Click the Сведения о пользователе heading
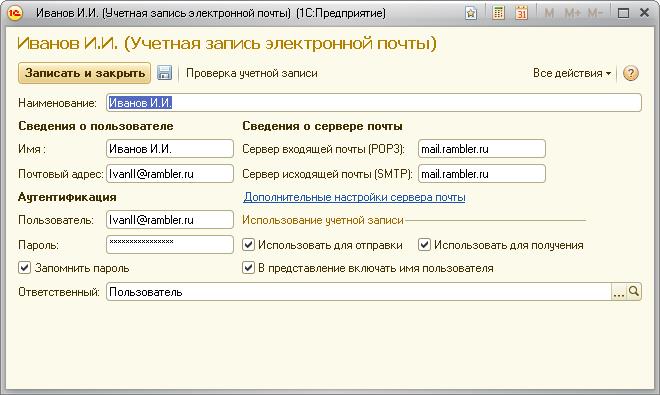Image resolution: width=660 pixels, height=395 pixels. click(x=96, y=126)
